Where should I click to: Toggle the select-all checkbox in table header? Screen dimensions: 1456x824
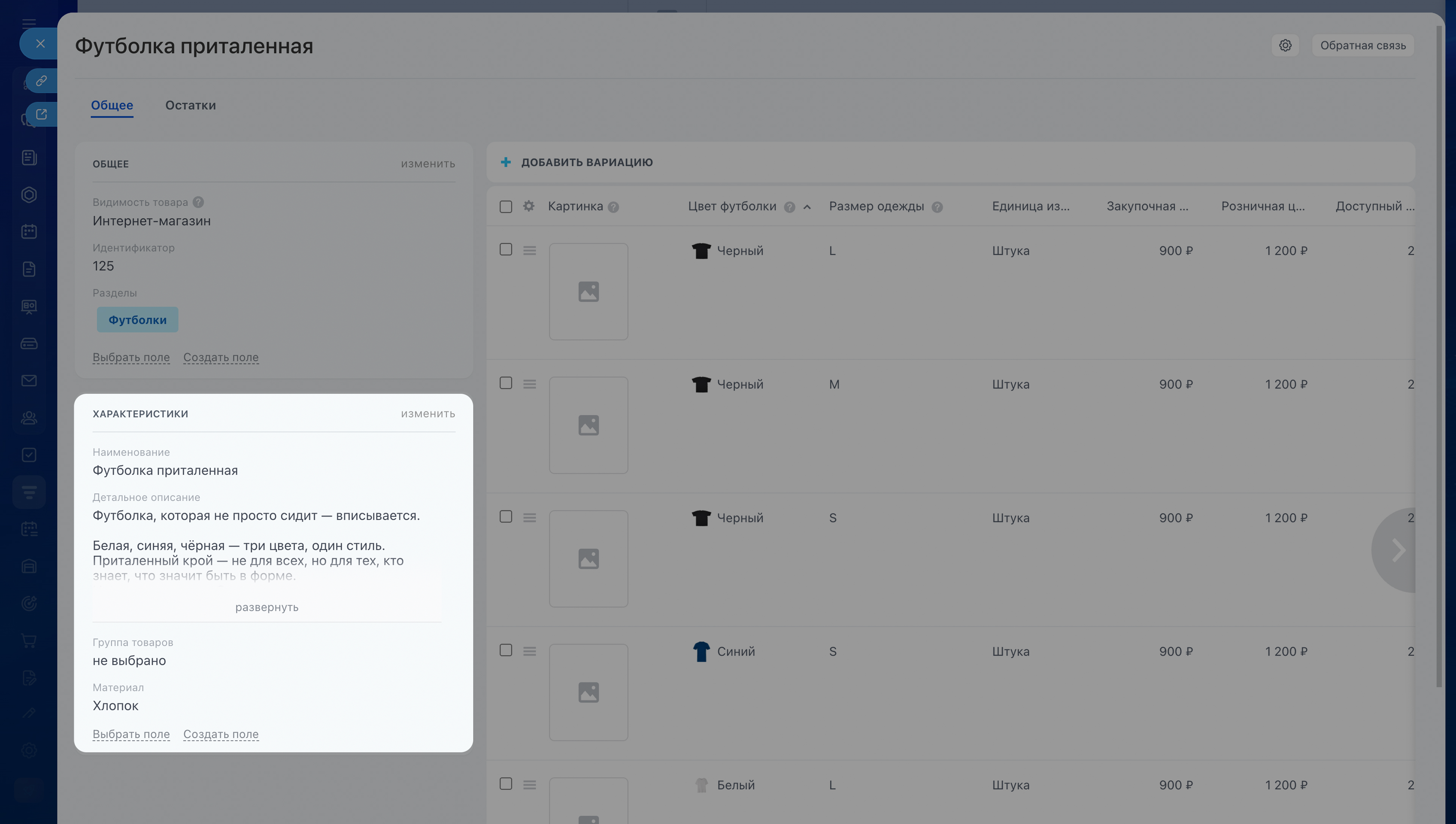505,206
